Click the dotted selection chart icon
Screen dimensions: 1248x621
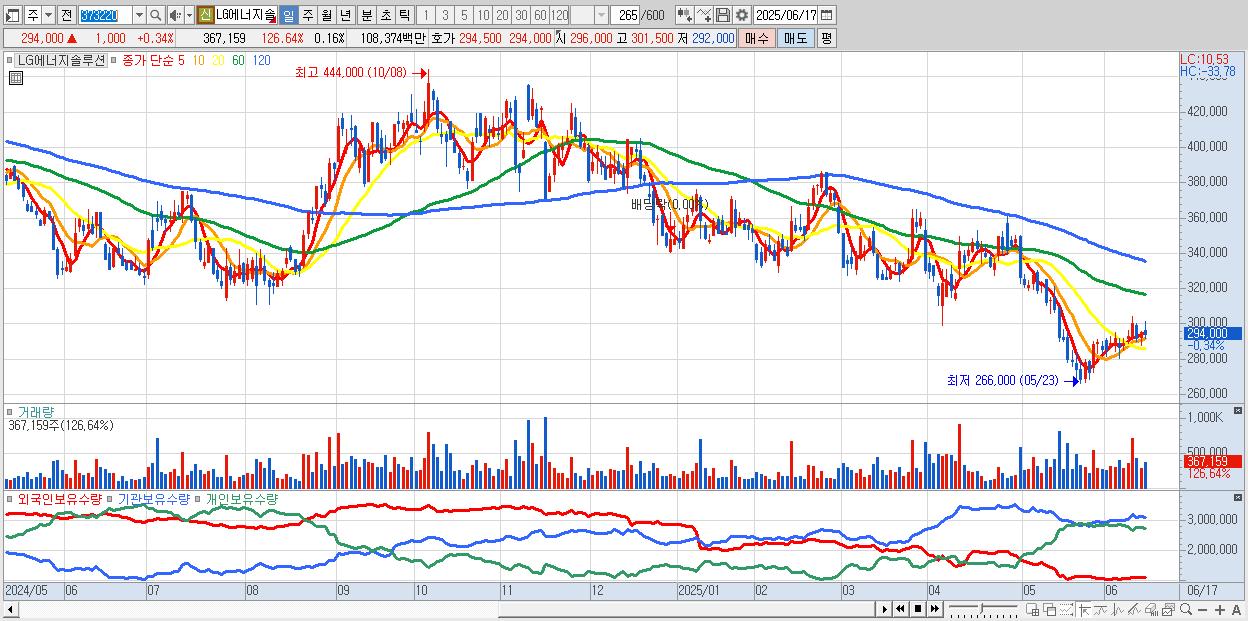(x=1066, y=609)
